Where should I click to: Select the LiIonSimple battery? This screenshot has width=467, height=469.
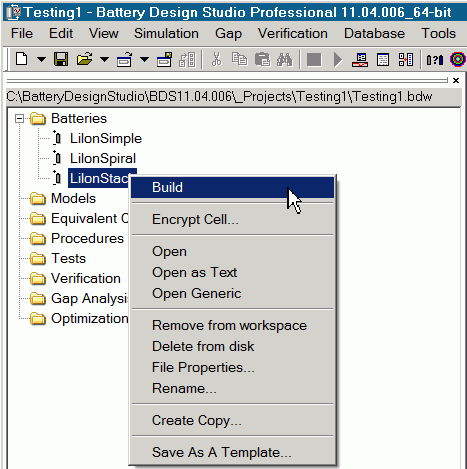pyautogui.click(x=106, y=138)
